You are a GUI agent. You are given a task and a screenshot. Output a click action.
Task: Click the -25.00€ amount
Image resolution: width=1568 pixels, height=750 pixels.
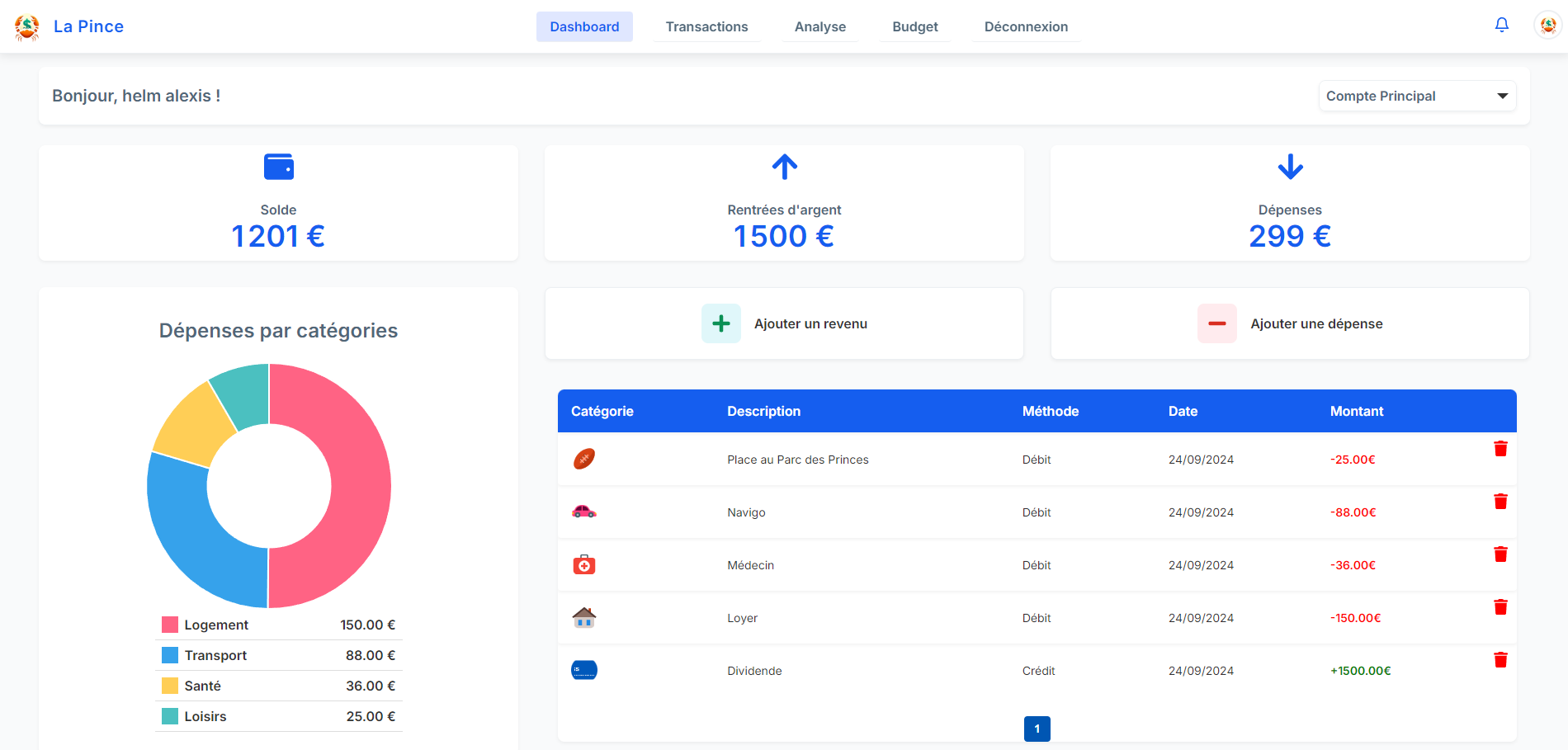(1353, 460)
